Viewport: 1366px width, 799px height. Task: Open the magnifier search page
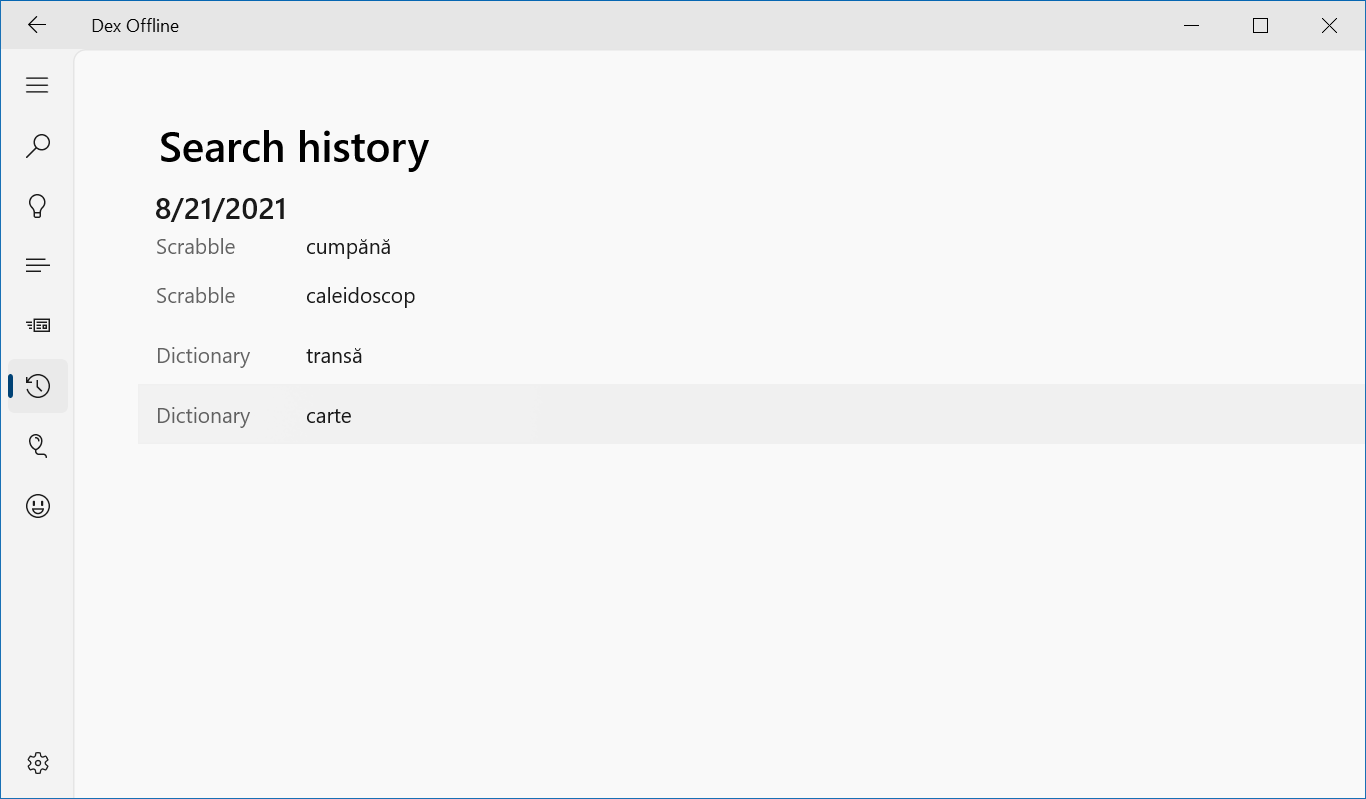(x=37, y=146)
